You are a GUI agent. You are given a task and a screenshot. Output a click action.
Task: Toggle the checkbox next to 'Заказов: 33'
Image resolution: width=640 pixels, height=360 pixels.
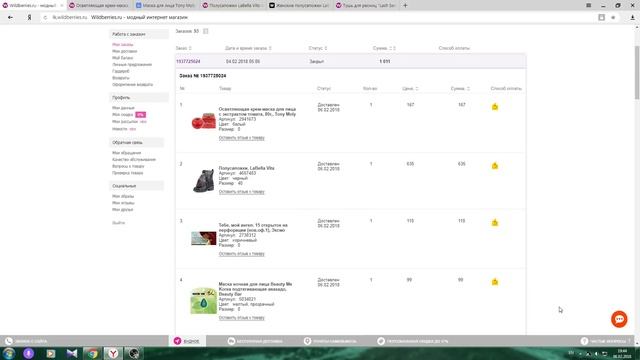click(x=206, y=31)
